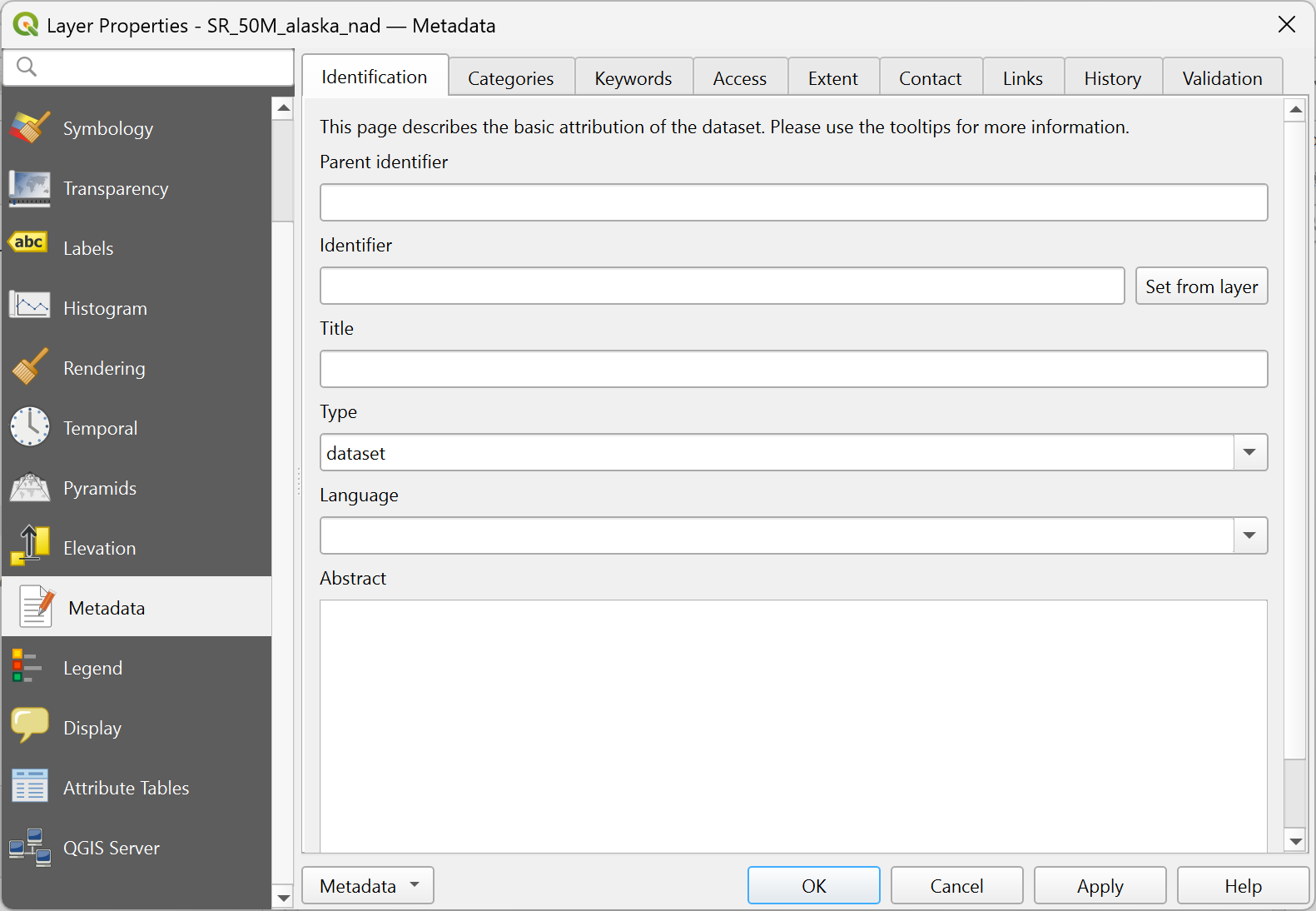Select the Histogram panel icon
The image size is (1316, 911).
point(30,307)
